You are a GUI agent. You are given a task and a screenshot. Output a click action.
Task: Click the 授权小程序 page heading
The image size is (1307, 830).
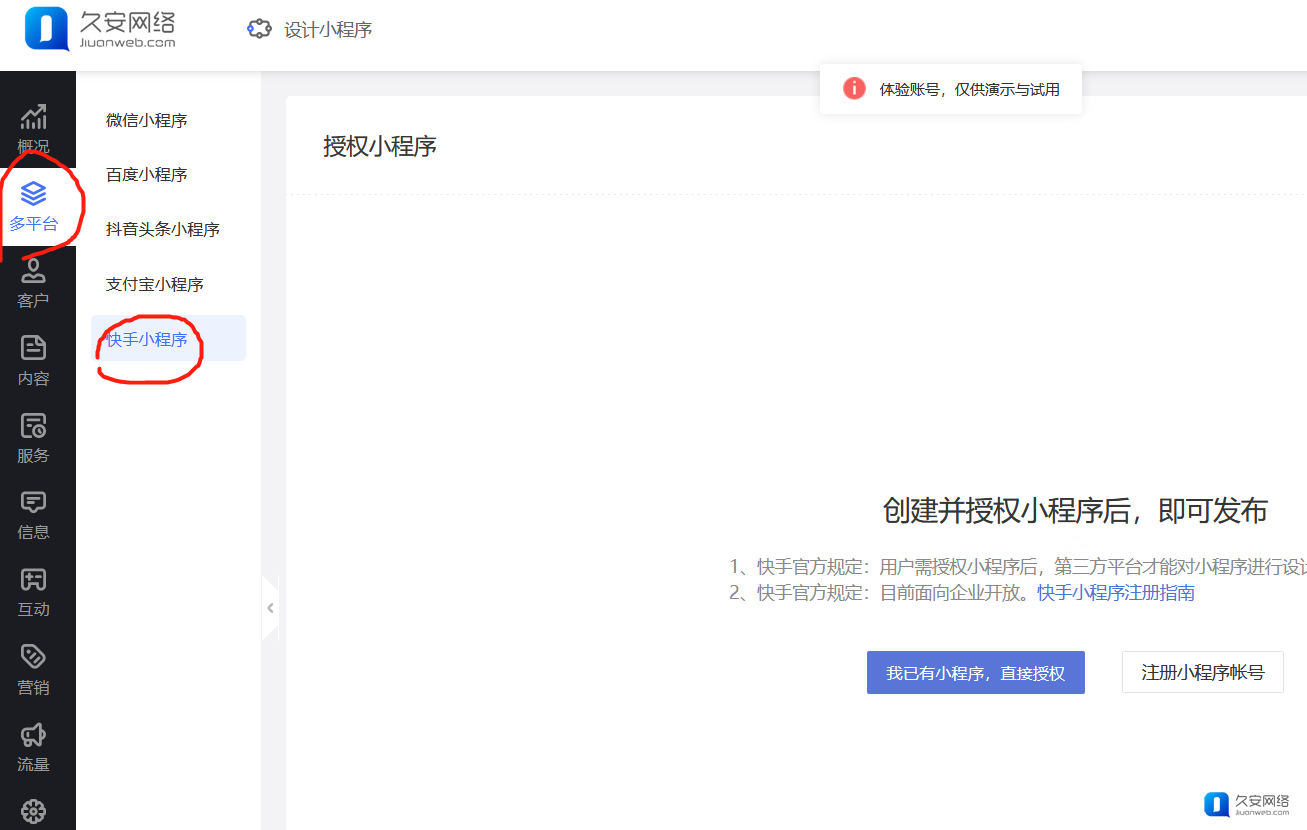(380, 146)
